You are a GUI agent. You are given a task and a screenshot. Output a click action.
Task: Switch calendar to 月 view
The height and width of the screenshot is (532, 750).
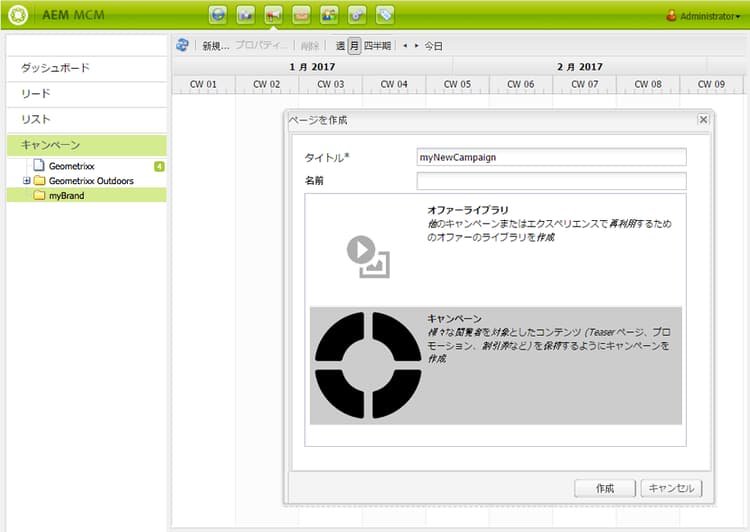click(354, 46)
